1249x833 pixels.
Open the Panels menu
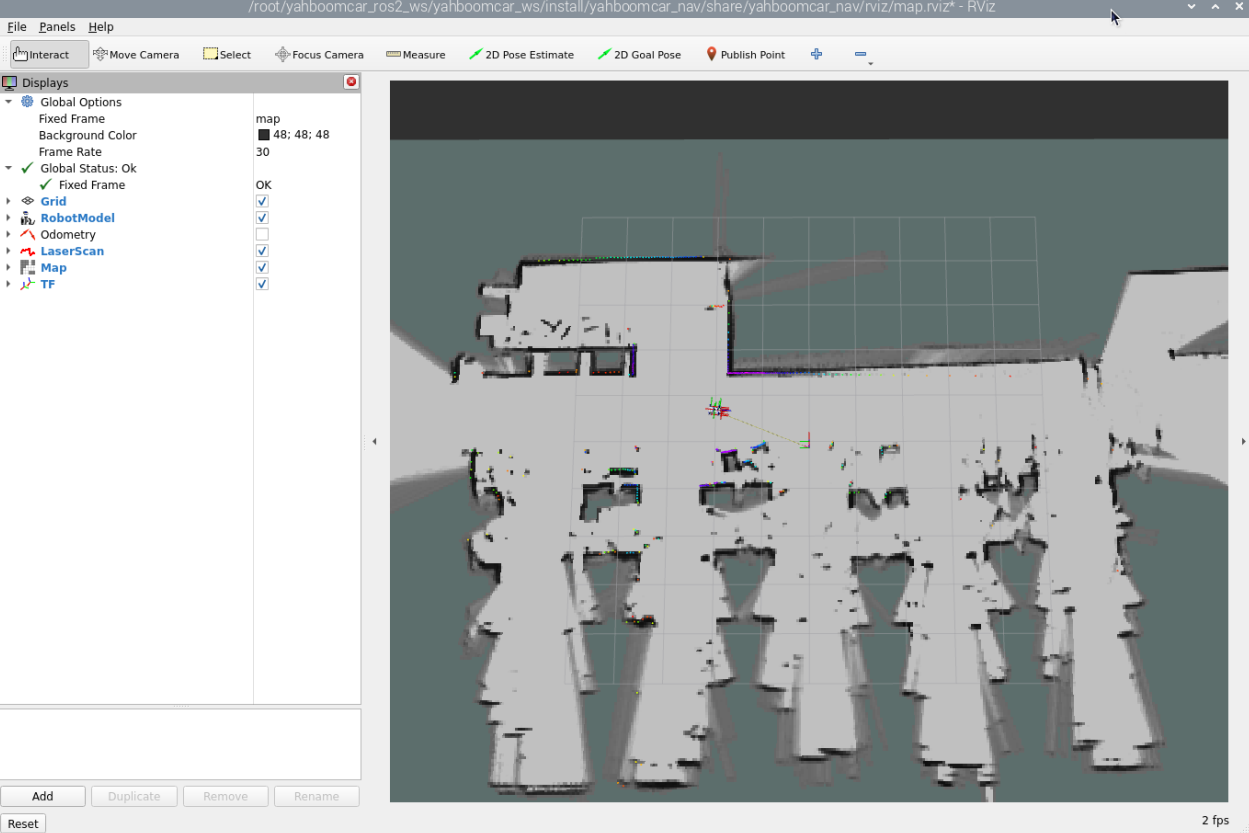point(57,27)
